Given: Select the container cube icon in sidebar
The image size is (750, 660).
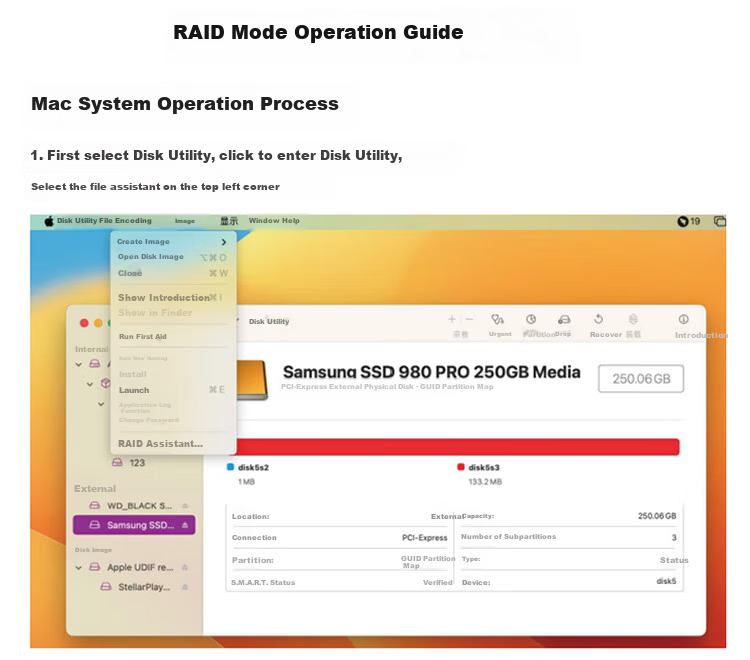Looking at the screenshot, I should coord(106,383).
